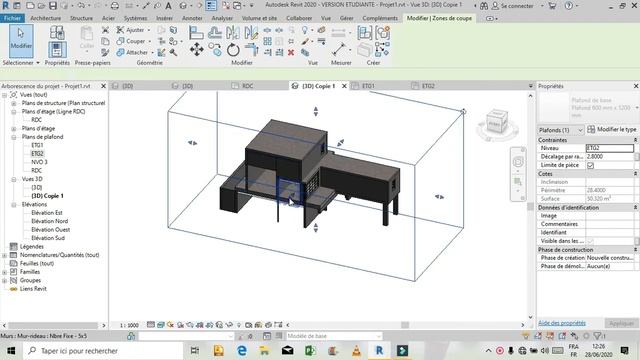Activate the Move tool with four arrows
Image resolution: width=640 pixels, height=360 pixels.
click(x=196, y=50)
